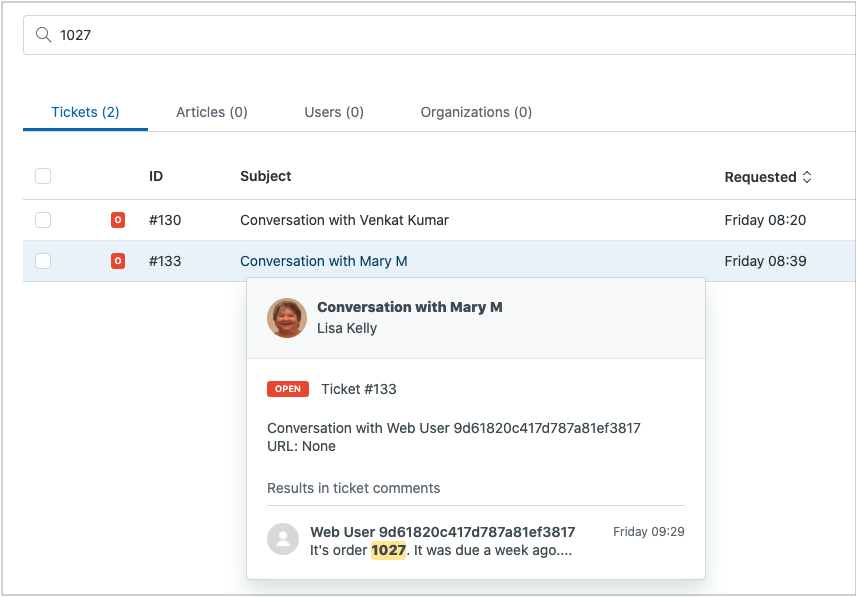Sort by the Requested column arrows

tap(807, 177)
